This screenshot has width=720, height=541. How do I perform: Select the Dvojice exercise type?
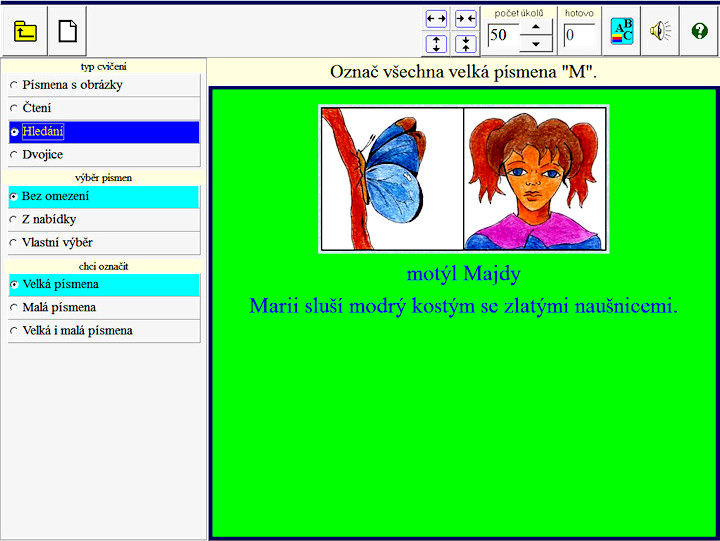(x=104, y=155)
